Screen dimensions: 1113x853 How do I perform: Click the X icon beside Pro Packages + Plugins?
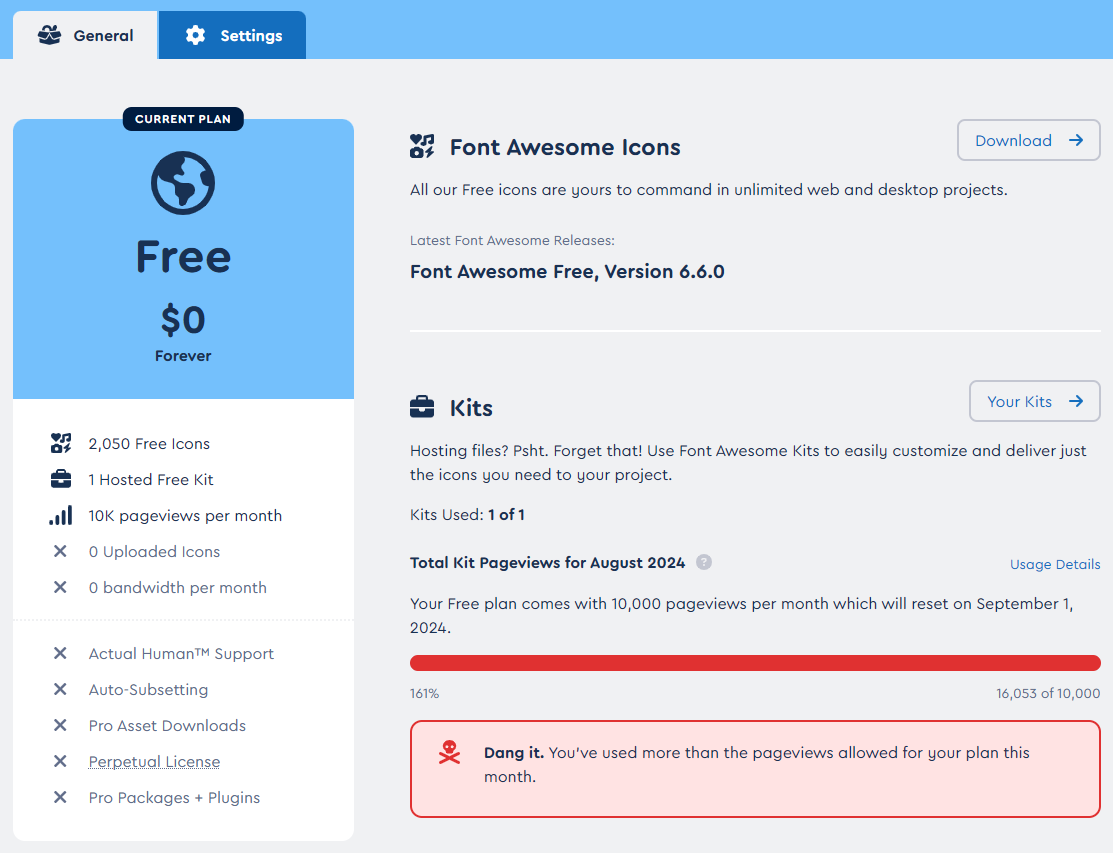(60, 798)
